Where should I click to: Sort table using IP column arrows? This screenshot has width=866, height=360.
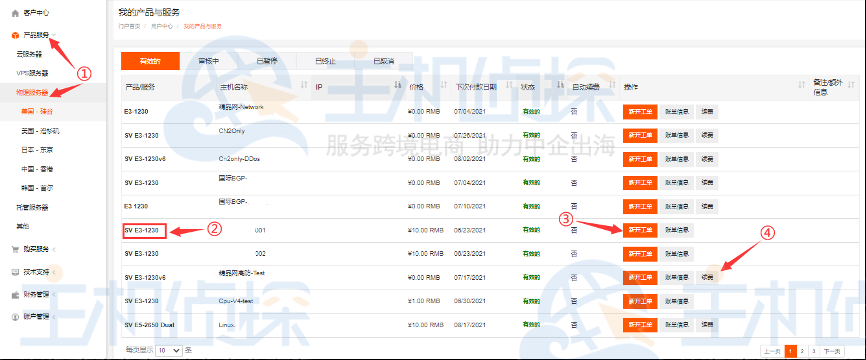[x=398, y=84]
